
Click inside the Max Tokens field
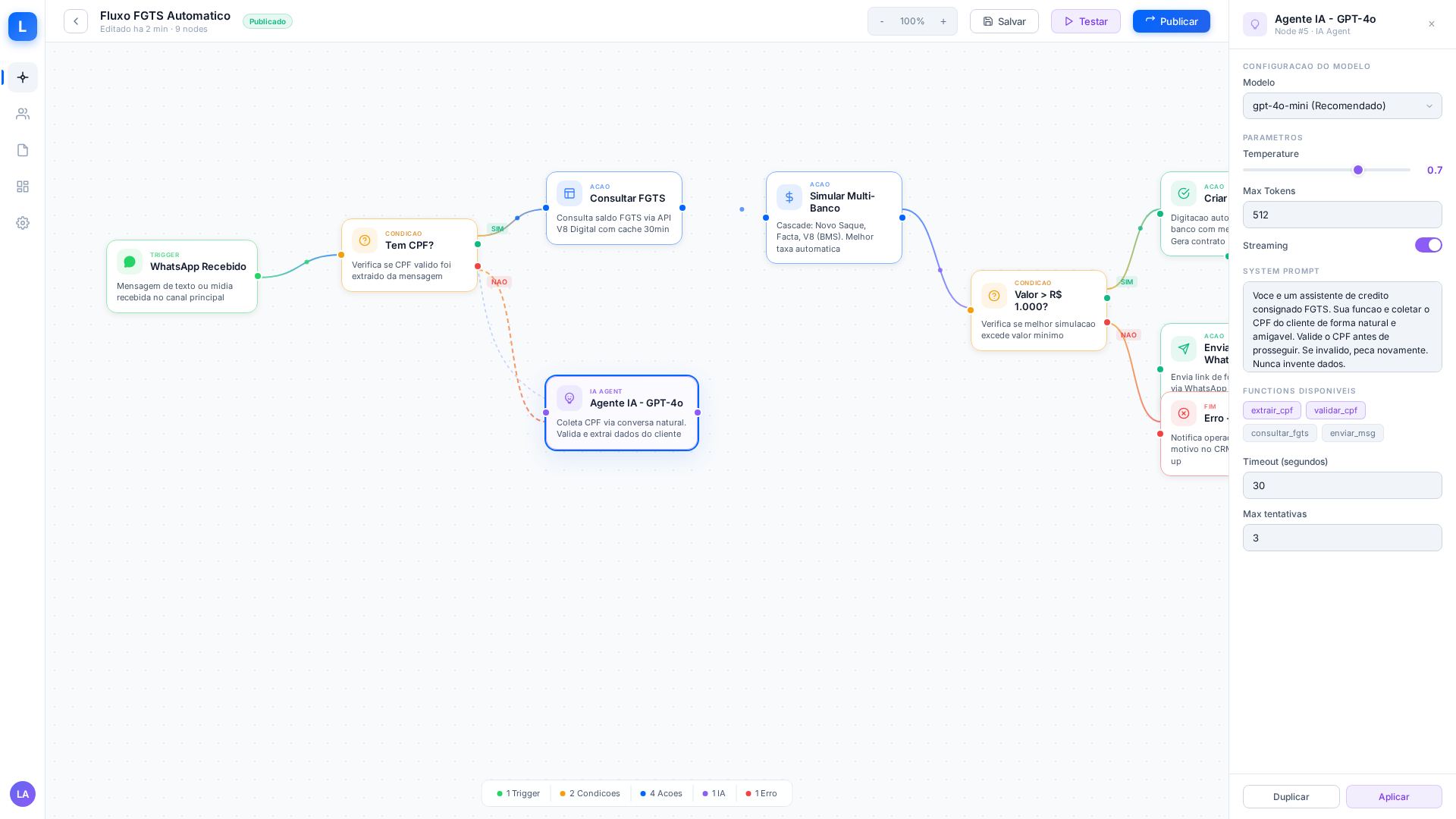pyautogui.click(x=1342, y=215)
